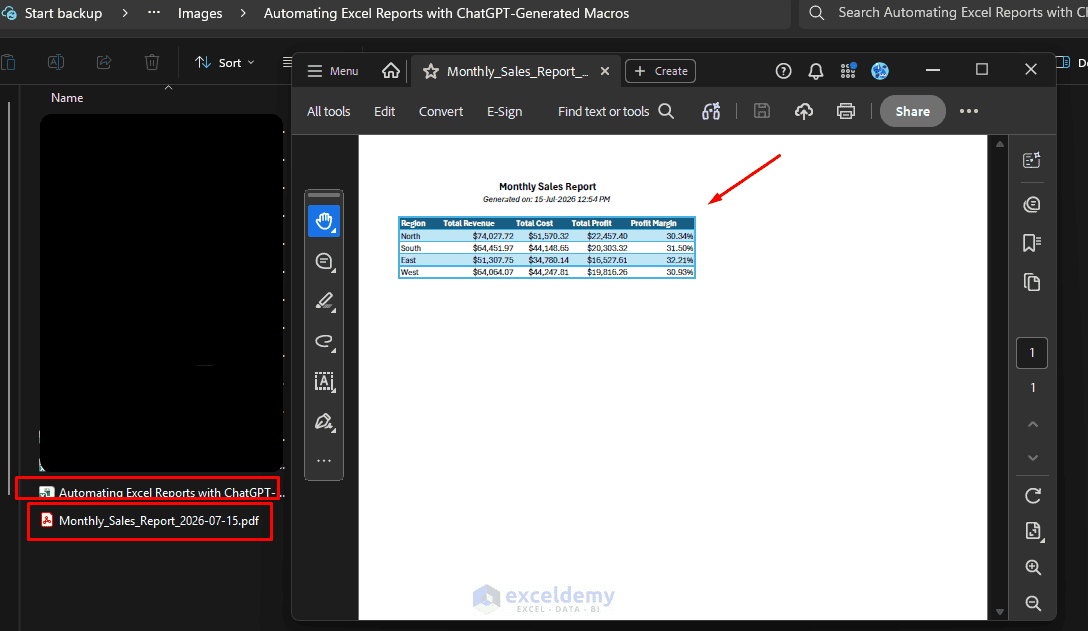1088x631 pixels.
Task: Open the Convert tool tab
Action: click(x=441, y=111)
